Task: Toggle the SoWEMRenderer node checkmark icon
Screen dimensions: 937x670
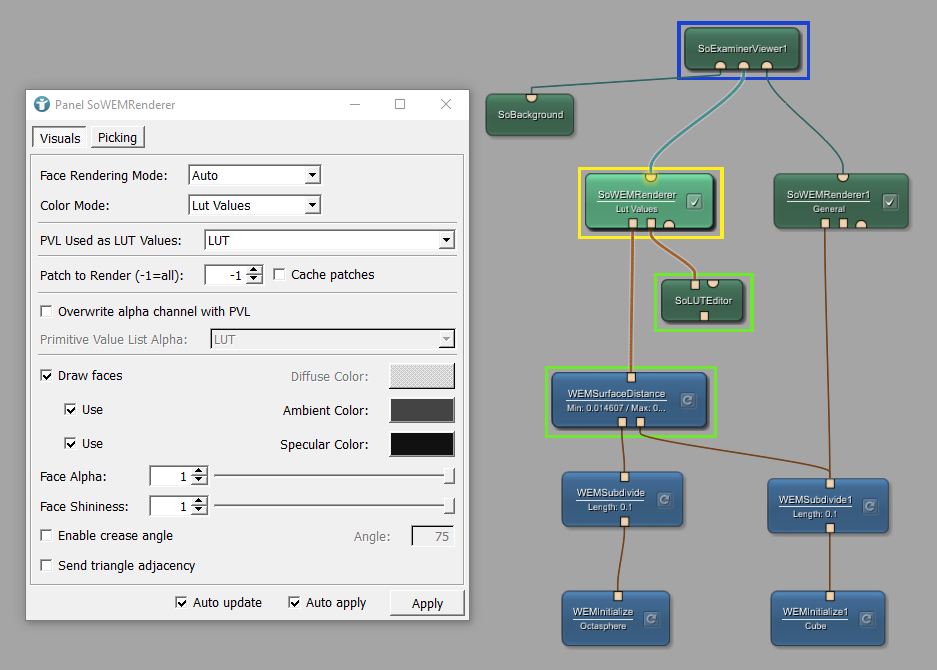Action: pyautogui.click(x=694, y=201)
